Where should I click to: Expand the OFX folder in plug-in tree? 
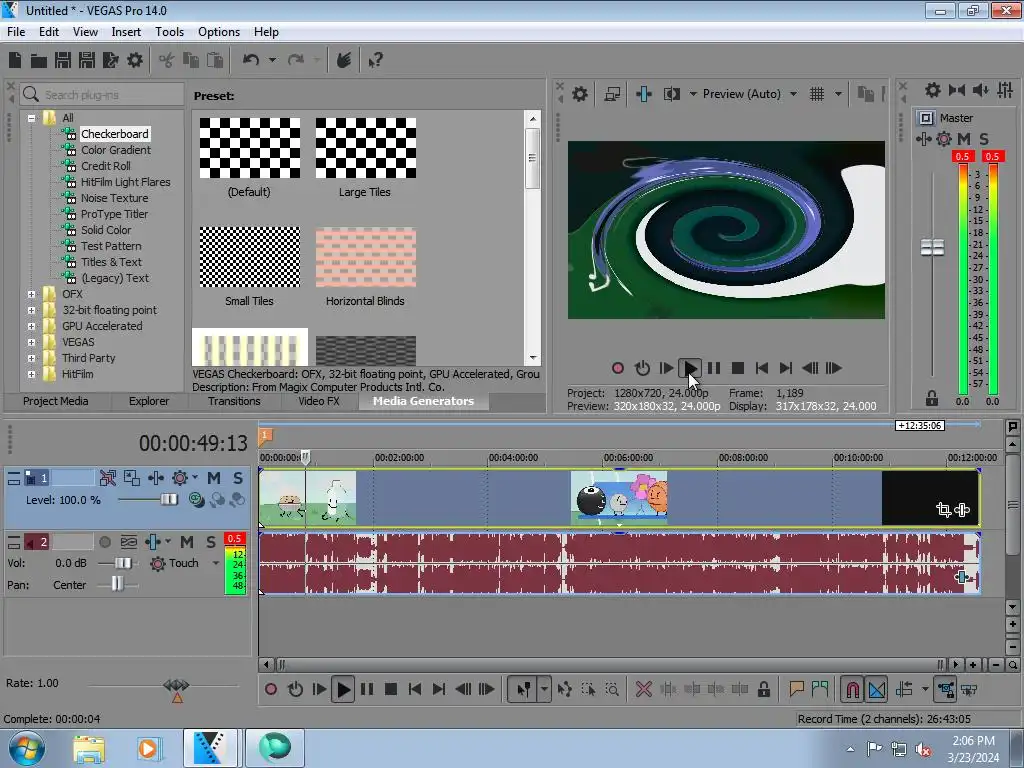coord(32,294)
